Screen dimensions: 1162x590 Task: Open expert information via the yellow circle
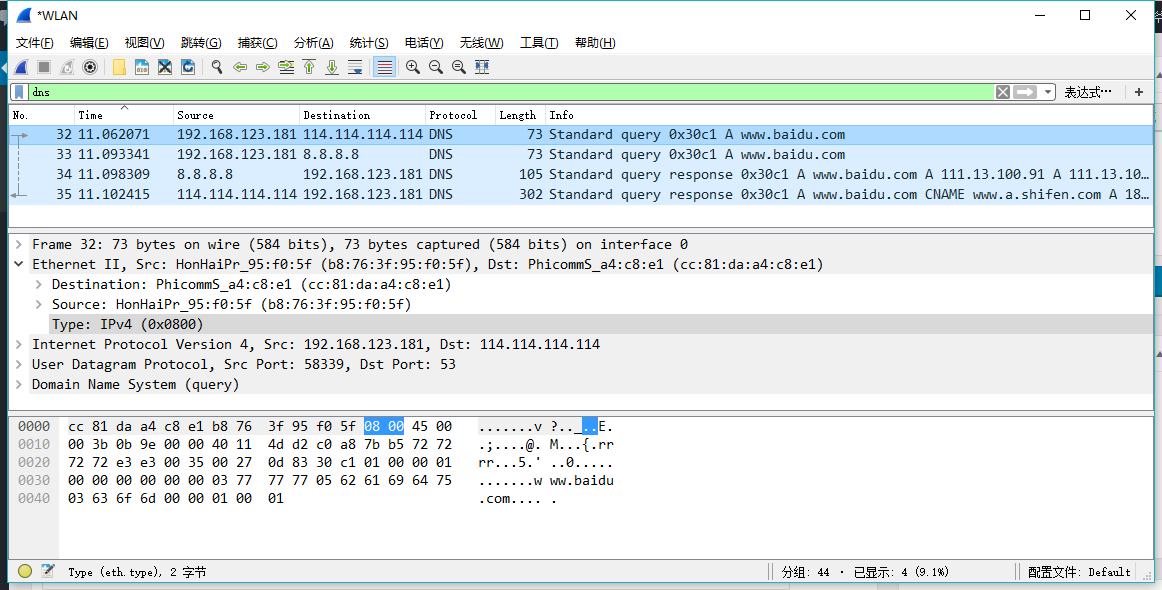tap(25, 571)
